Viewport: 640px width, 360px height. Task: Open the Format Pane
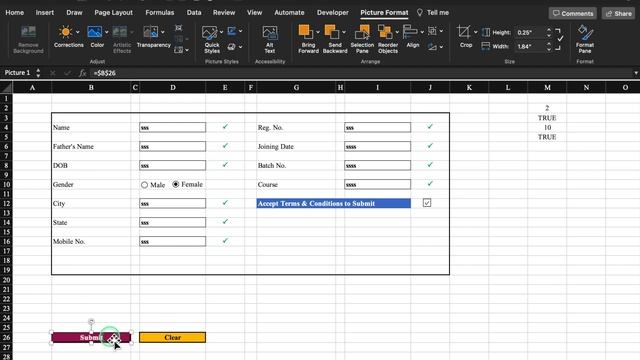585,39
